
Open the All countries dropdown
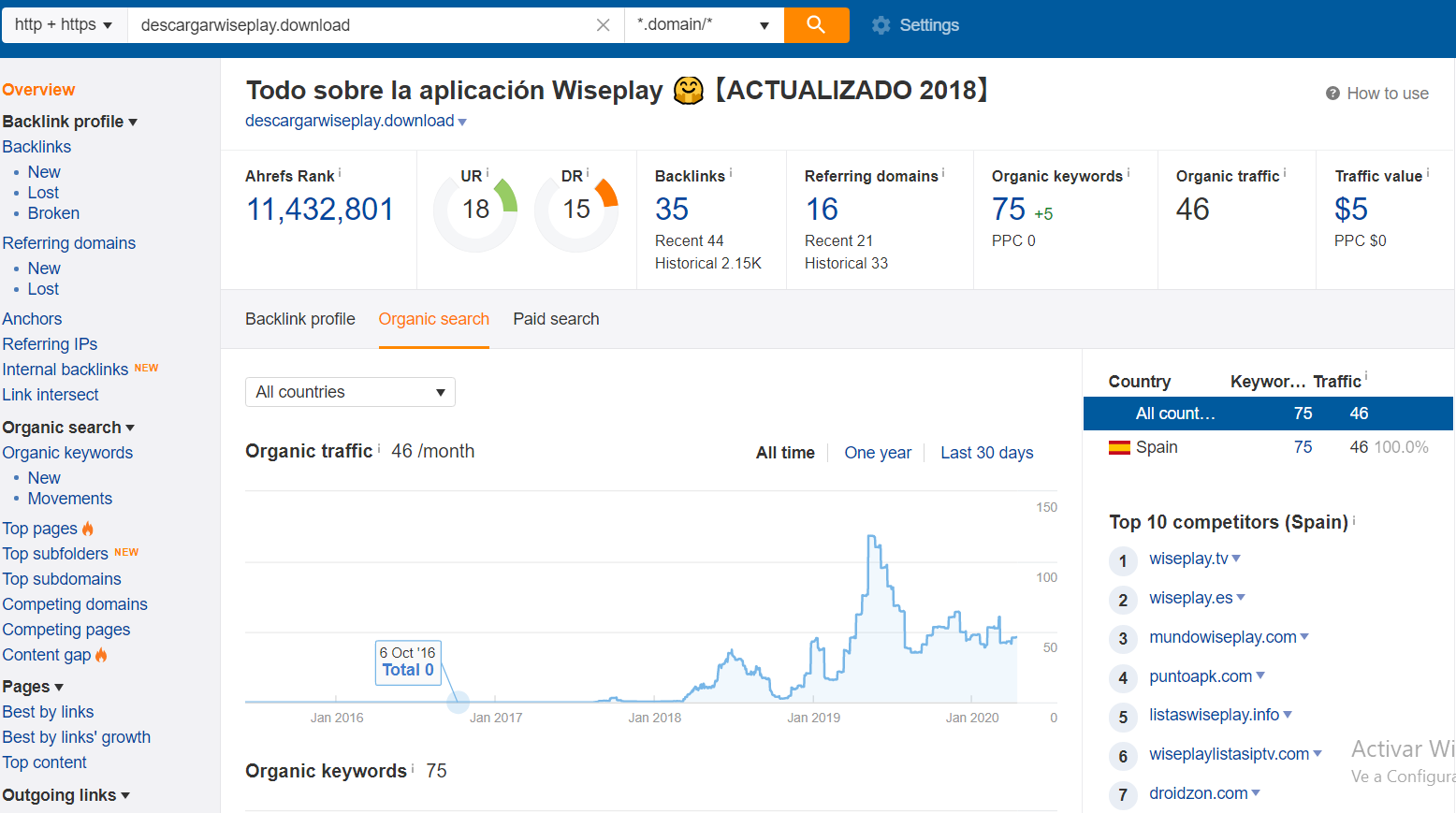click(350, 392)
